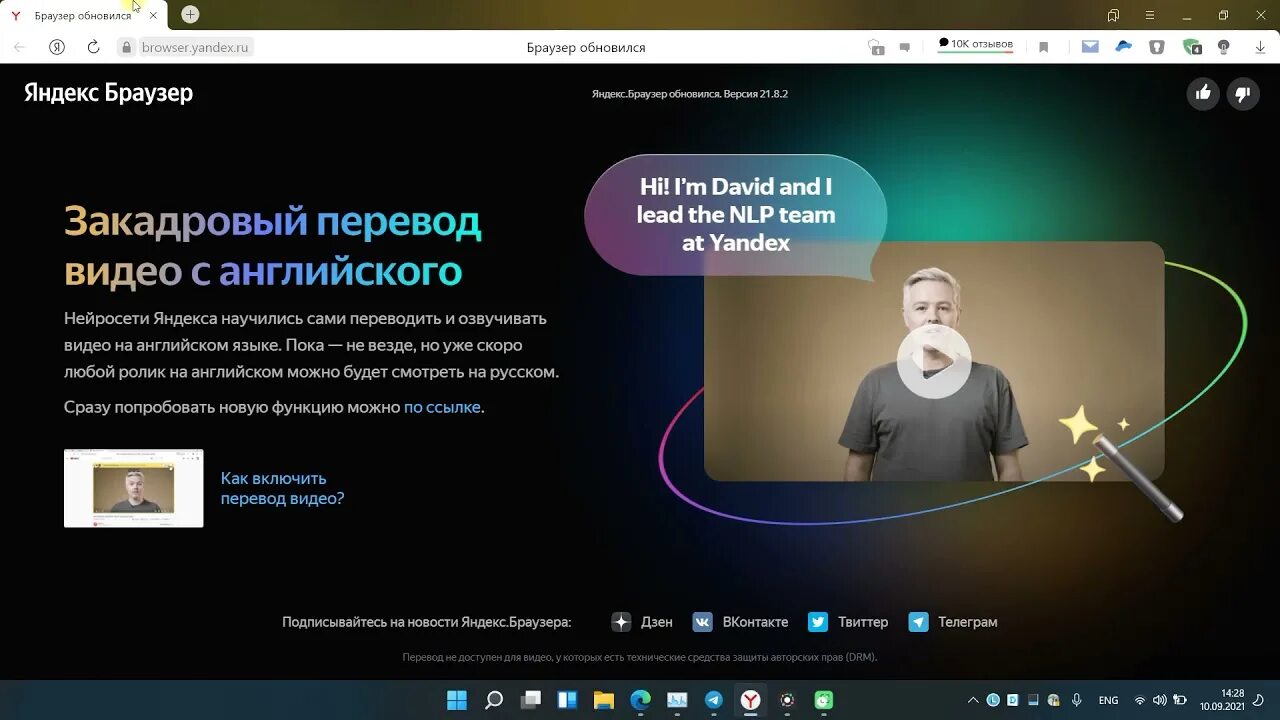Click Yandex Browser taskbar icon

point(750,700)
